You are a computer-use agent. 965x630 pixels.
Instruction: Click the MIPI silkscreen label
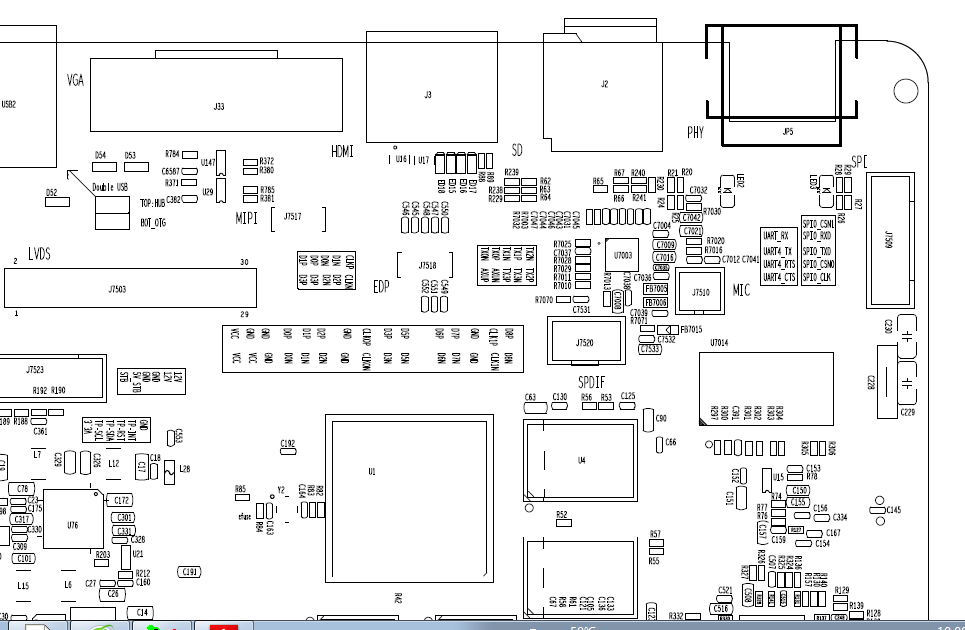246,218
